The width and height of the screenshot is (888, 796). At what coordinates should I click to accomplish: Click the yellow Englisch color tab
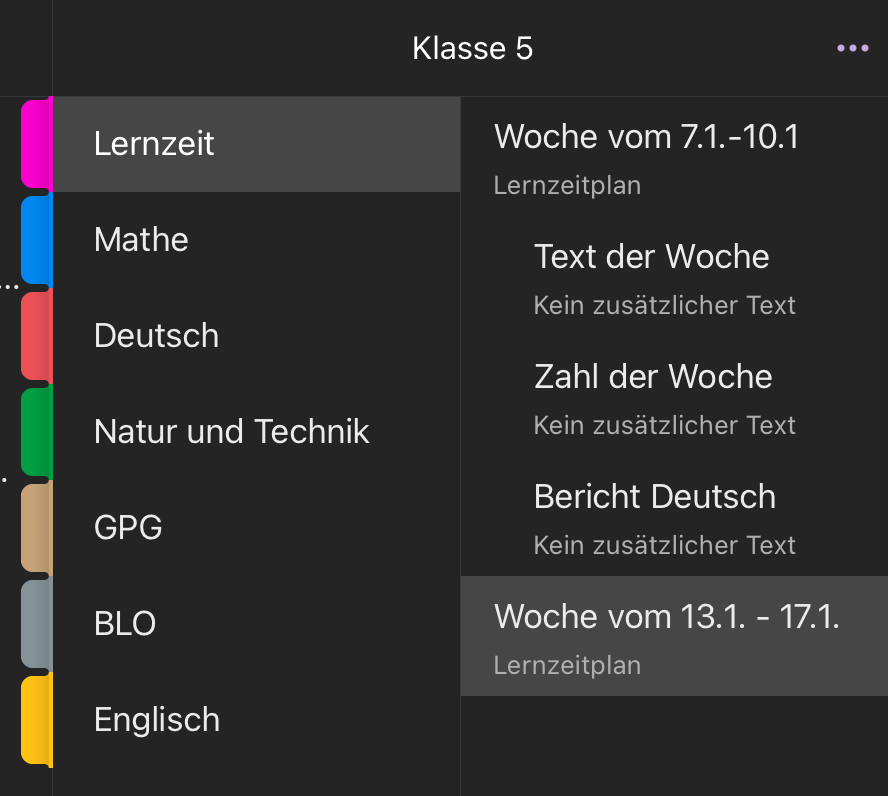37,720
